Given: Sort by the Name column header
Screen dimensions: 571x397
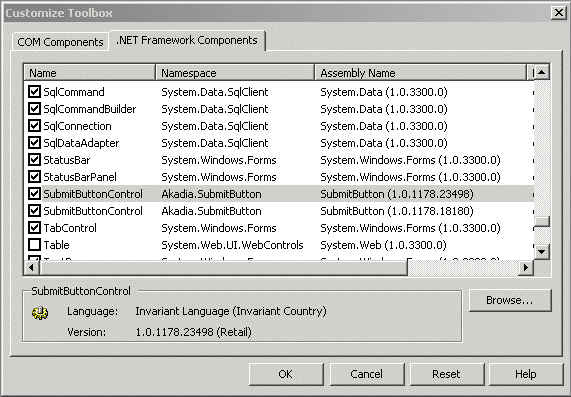Looking at the screenshot, I should click(90, 73).
